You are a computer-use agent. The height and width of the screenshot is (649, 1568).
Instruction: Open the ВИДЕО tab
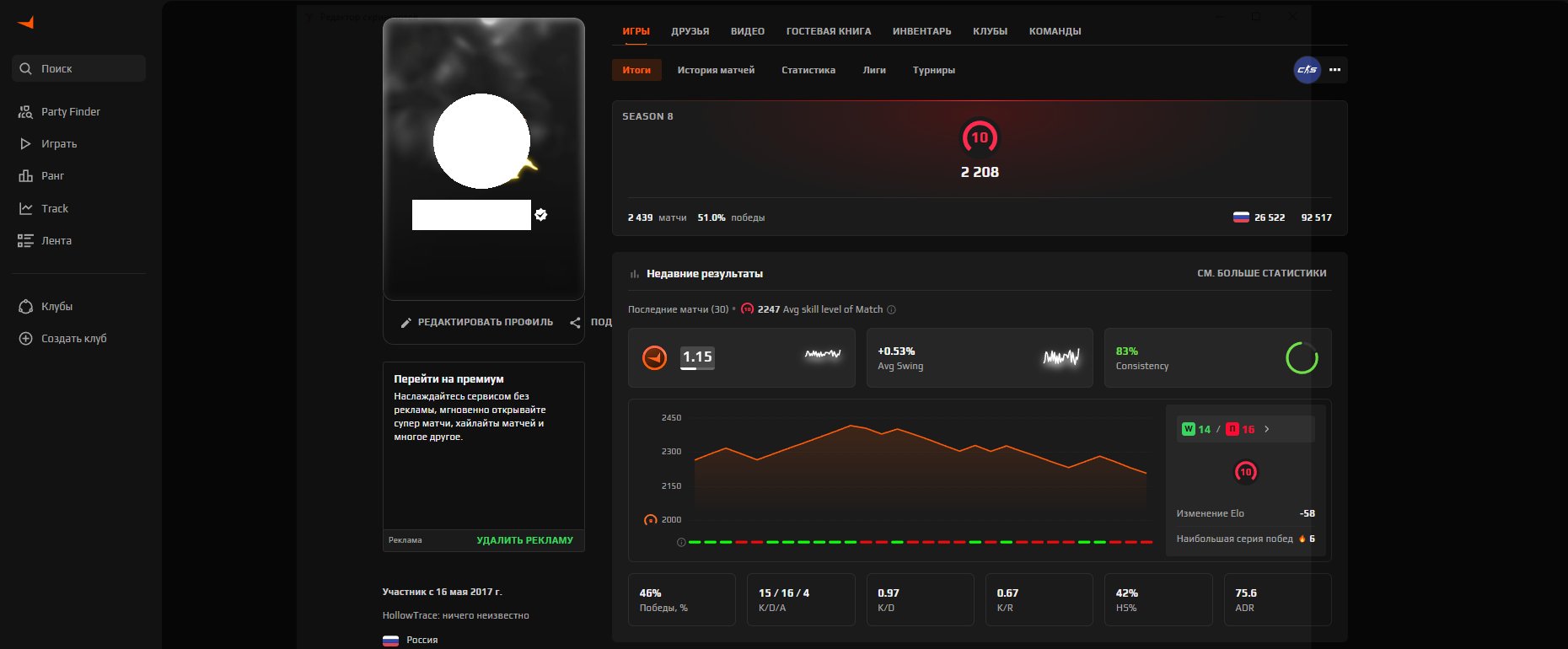click(747, 31)
